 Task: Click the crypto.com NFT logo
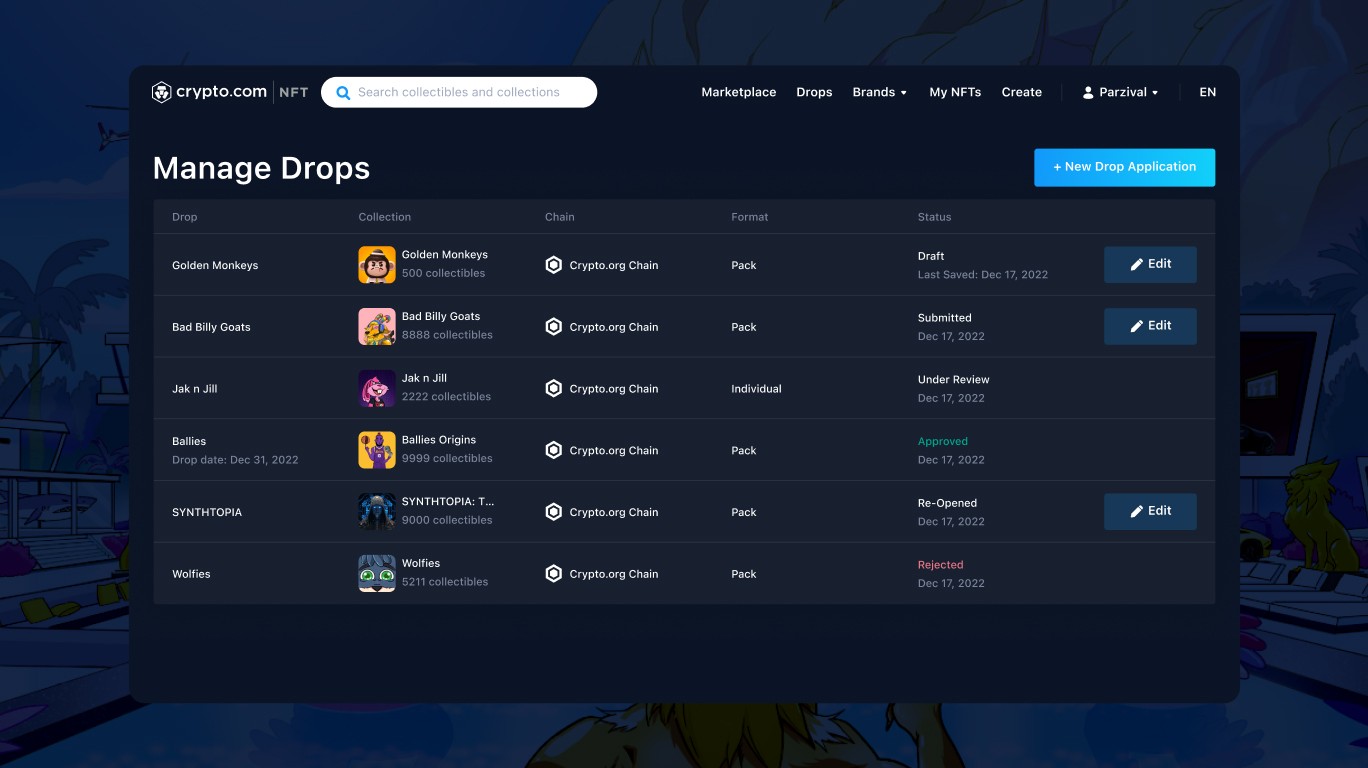[230, 92]
